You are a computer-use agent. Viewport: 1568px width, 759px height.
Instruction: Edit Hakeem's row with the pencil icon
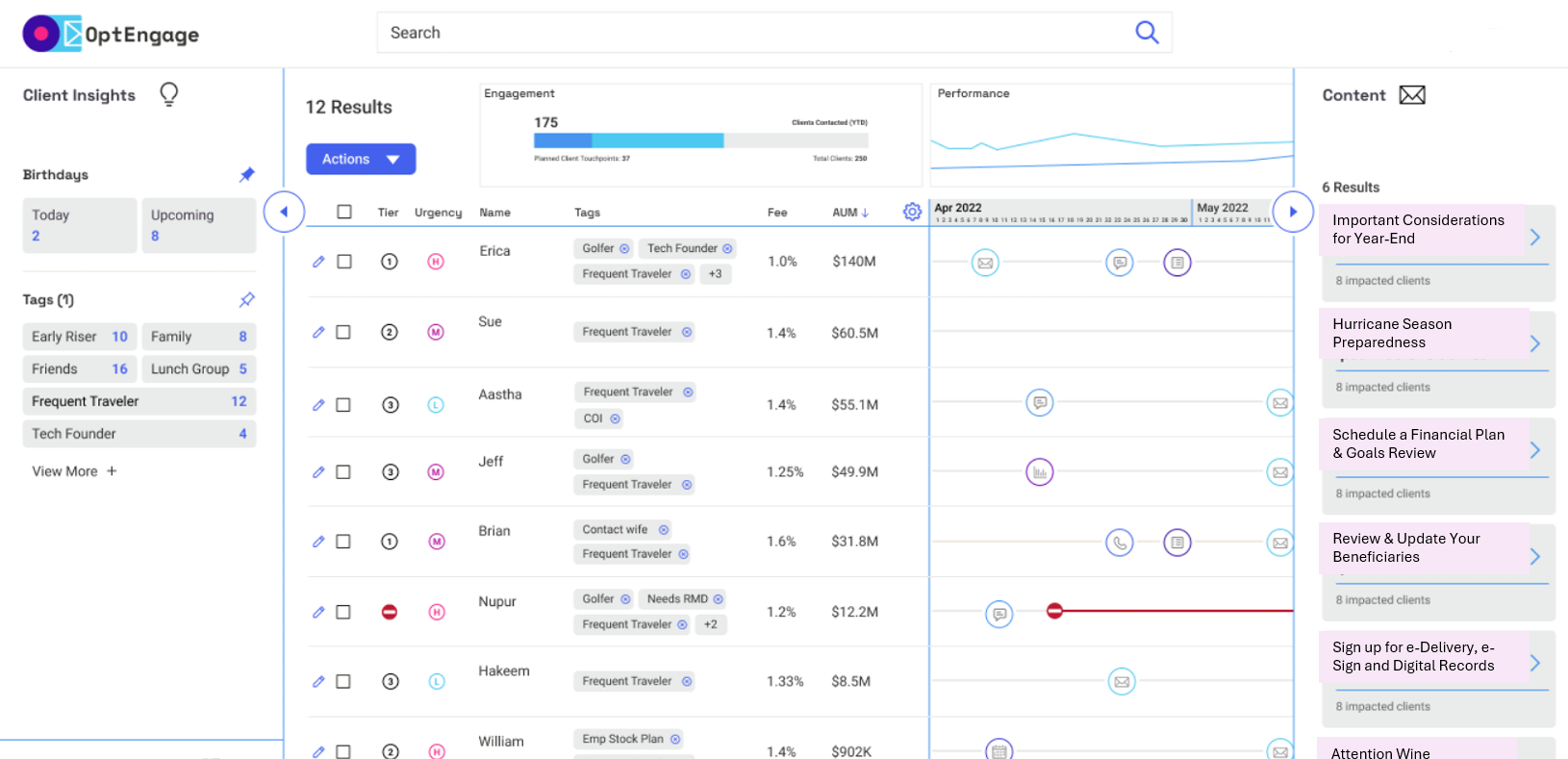click(318, 681)
